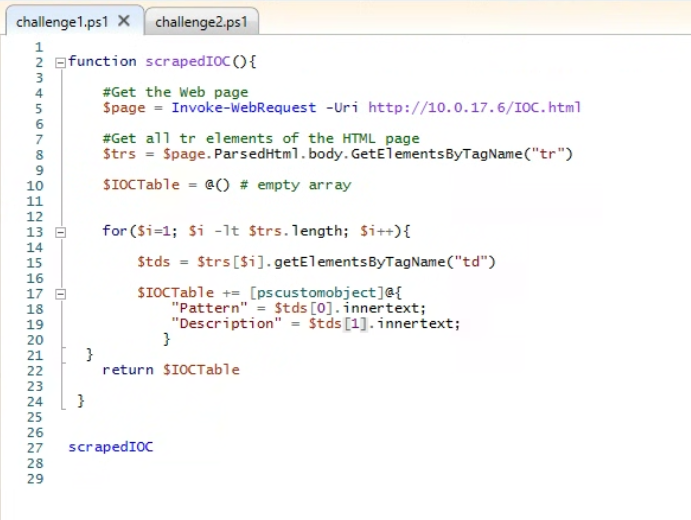Click the $IOCTable empty array declaration
Viewport: 691px width, 520px height.
pyautogui.click(x=226, y=185)
